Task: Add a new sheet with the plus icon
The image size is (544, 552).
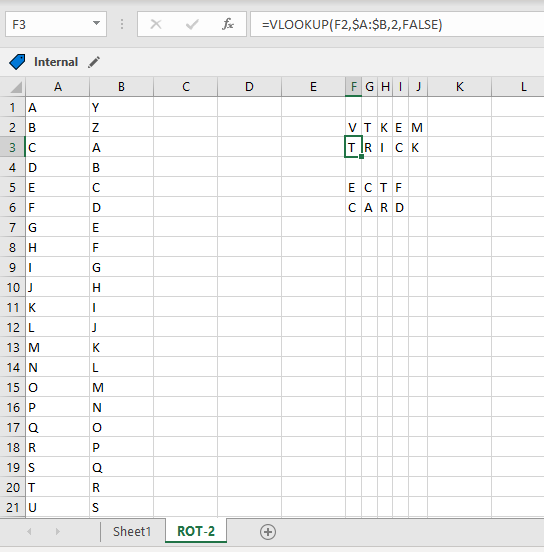Action: [268, 532]
